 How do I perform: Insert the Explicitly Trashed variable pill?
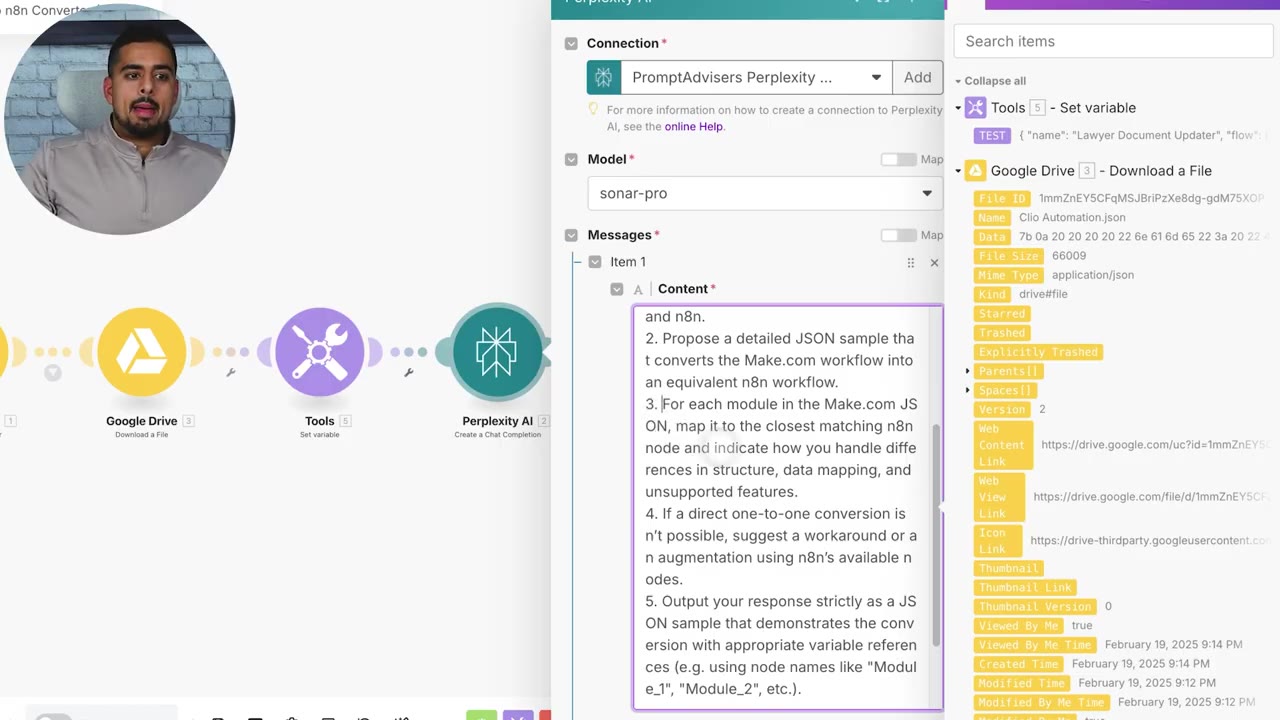point(1039,352)
